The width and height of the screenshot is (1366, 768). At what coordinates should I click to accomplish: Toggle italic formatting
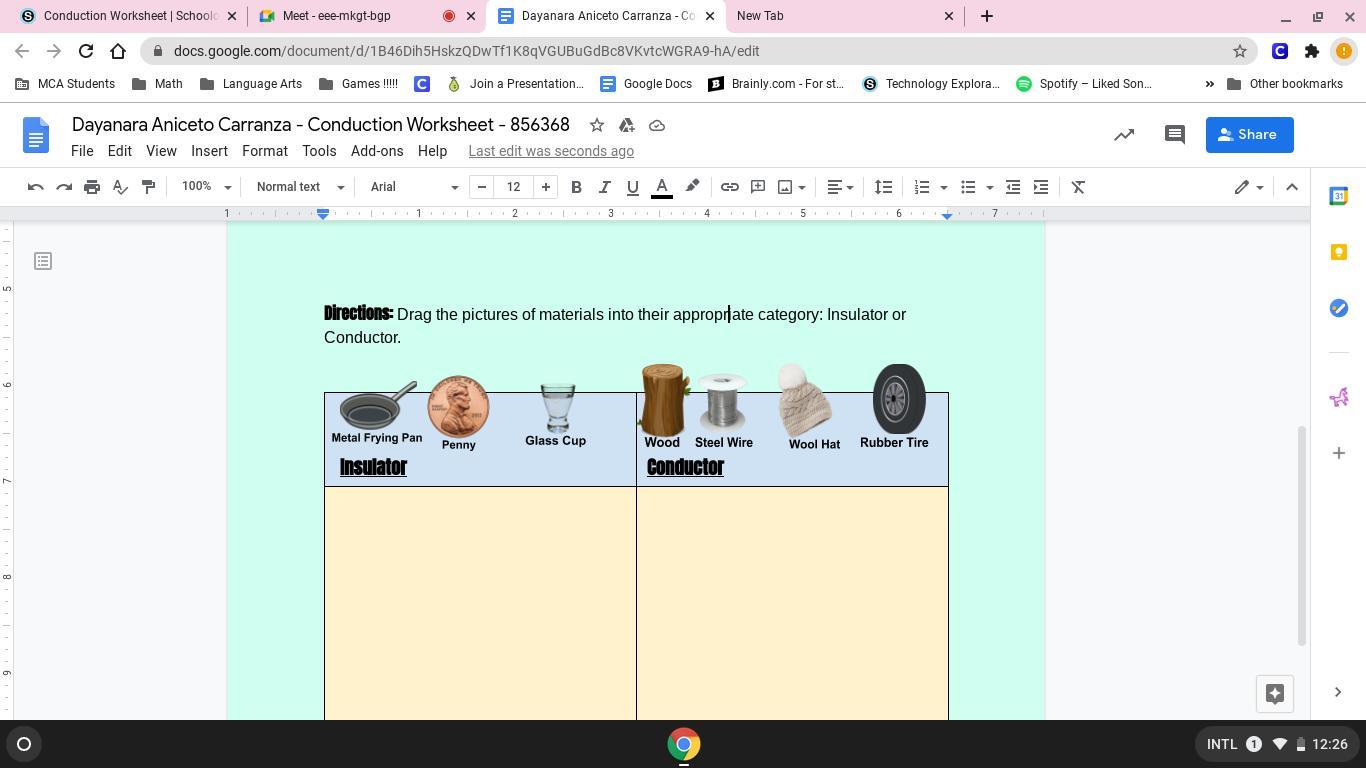point(604,187)
